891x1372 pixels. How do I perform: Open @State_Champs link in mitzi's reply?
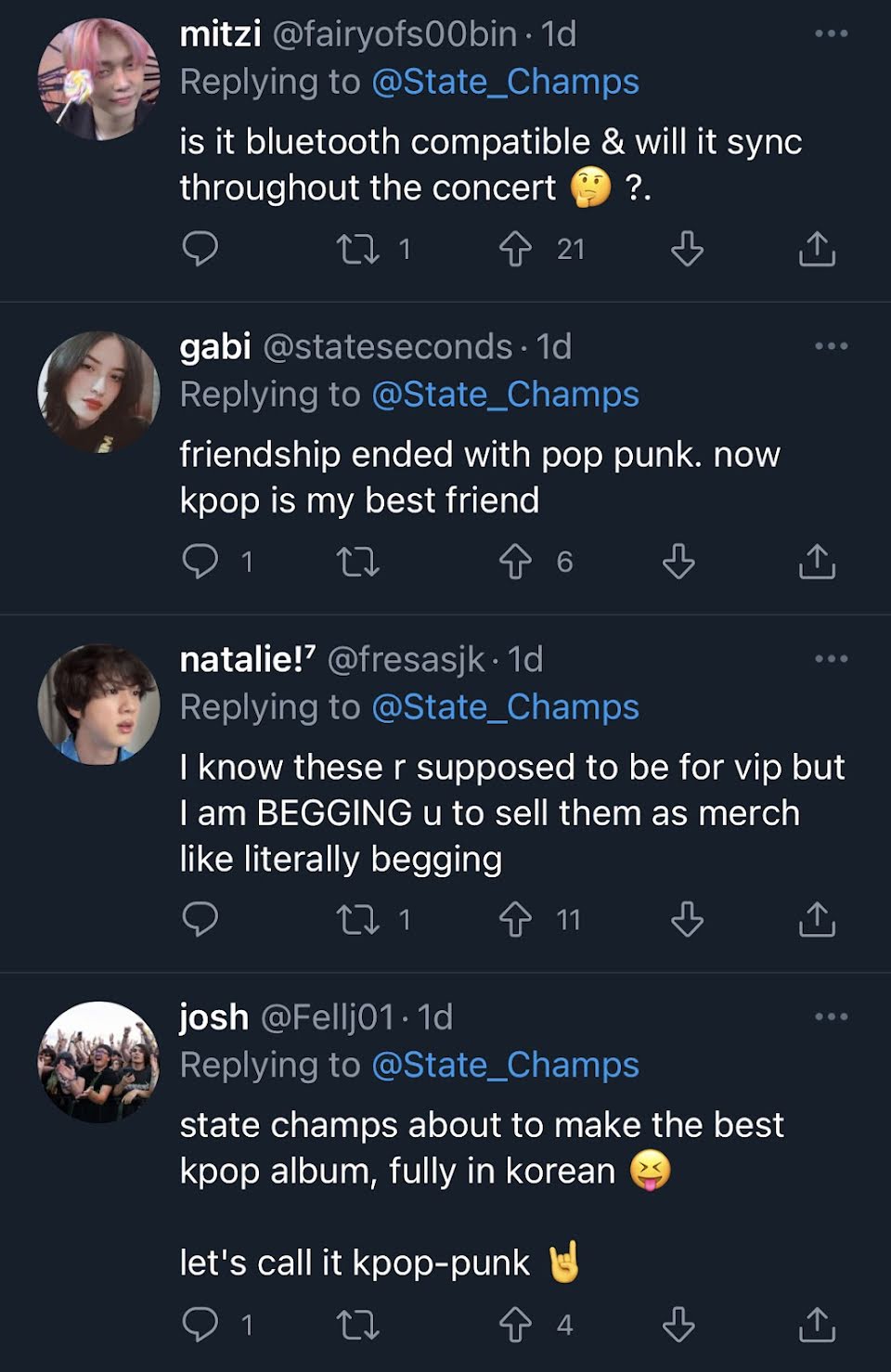505,82
